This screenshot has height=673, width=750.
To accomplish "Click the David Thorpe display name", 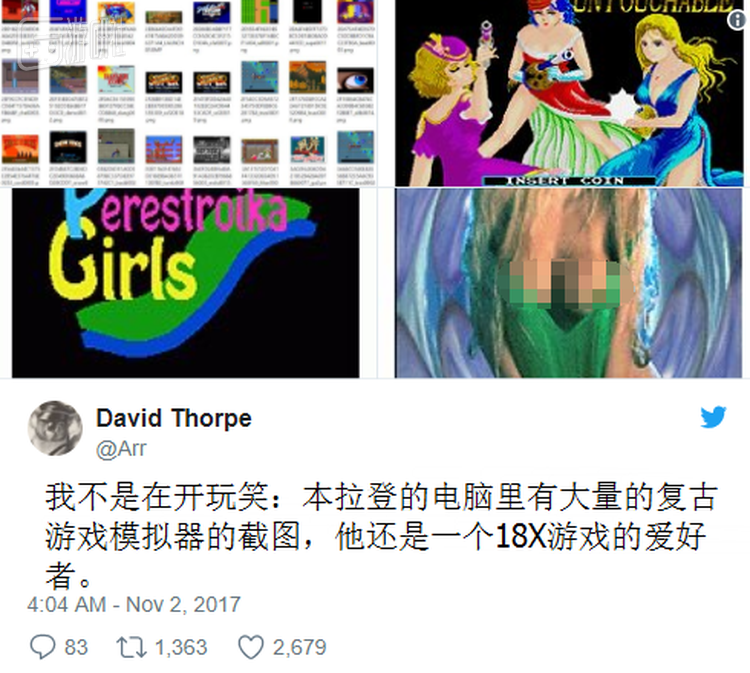I will coord(174,419).
